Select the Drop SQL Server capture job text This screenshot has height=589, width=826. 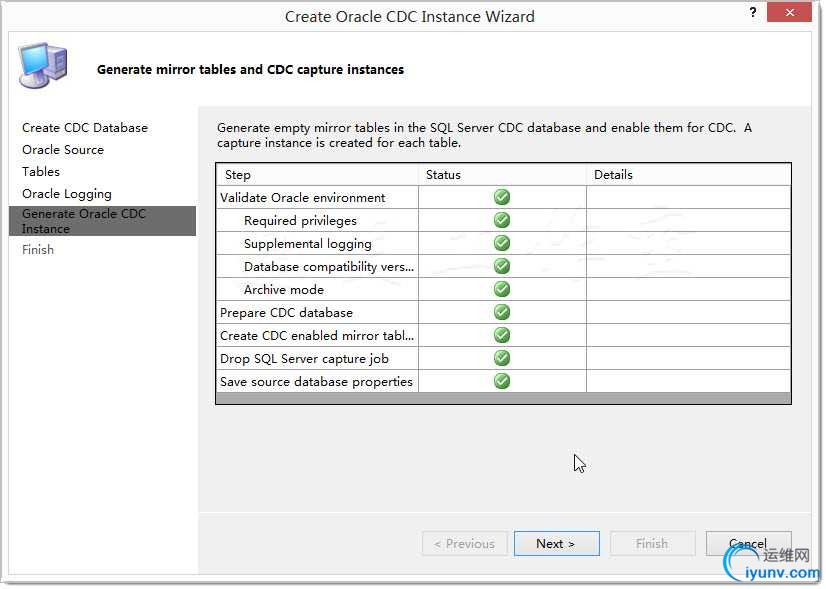304,359
